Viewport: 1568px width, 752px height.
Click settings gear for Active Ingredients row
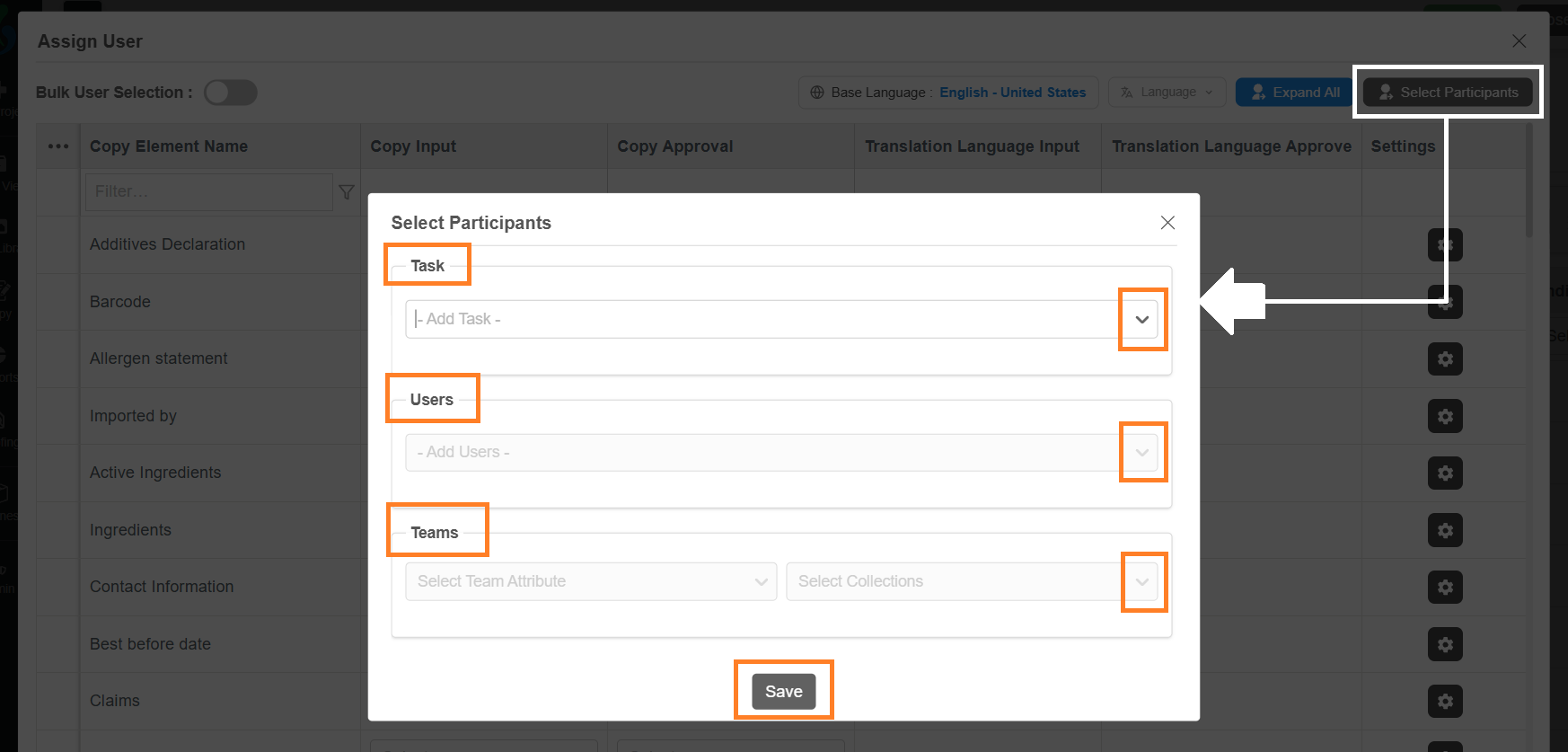(1445, 473)
